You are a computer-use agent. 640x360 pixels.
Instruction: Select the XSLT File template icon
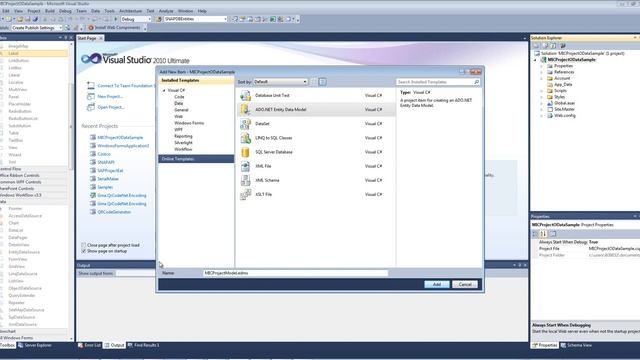[245, 194]
